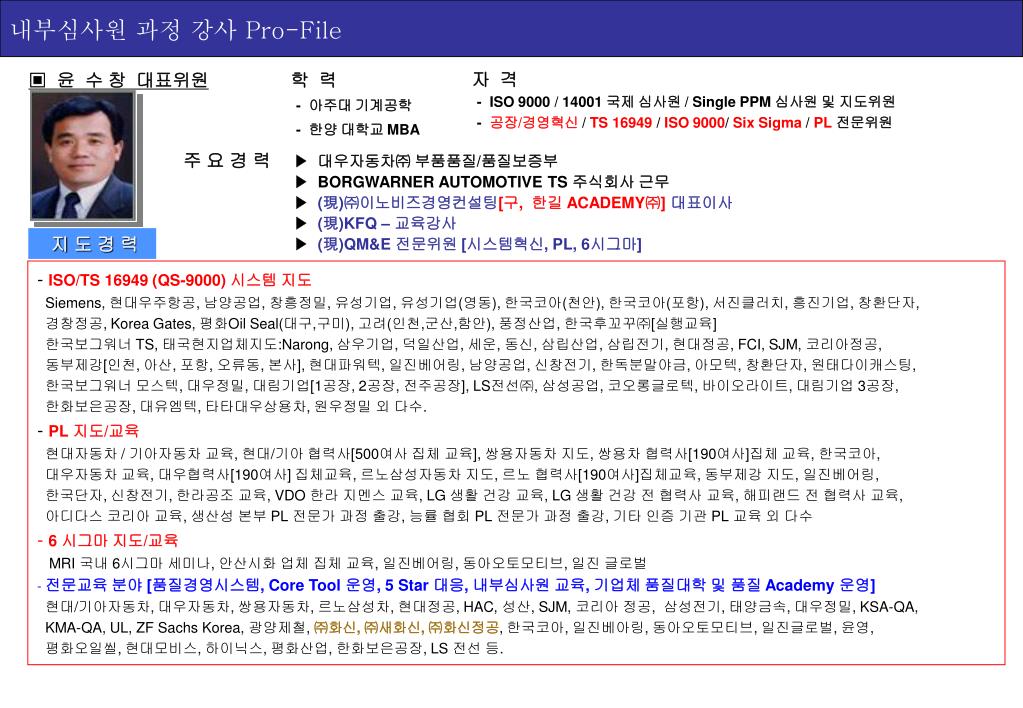Image resolution: width=1023 pixels, height=708 pixels.
Task: Click the red text 한길 ACADEMY㈜
Action: [x=596, y=203]
